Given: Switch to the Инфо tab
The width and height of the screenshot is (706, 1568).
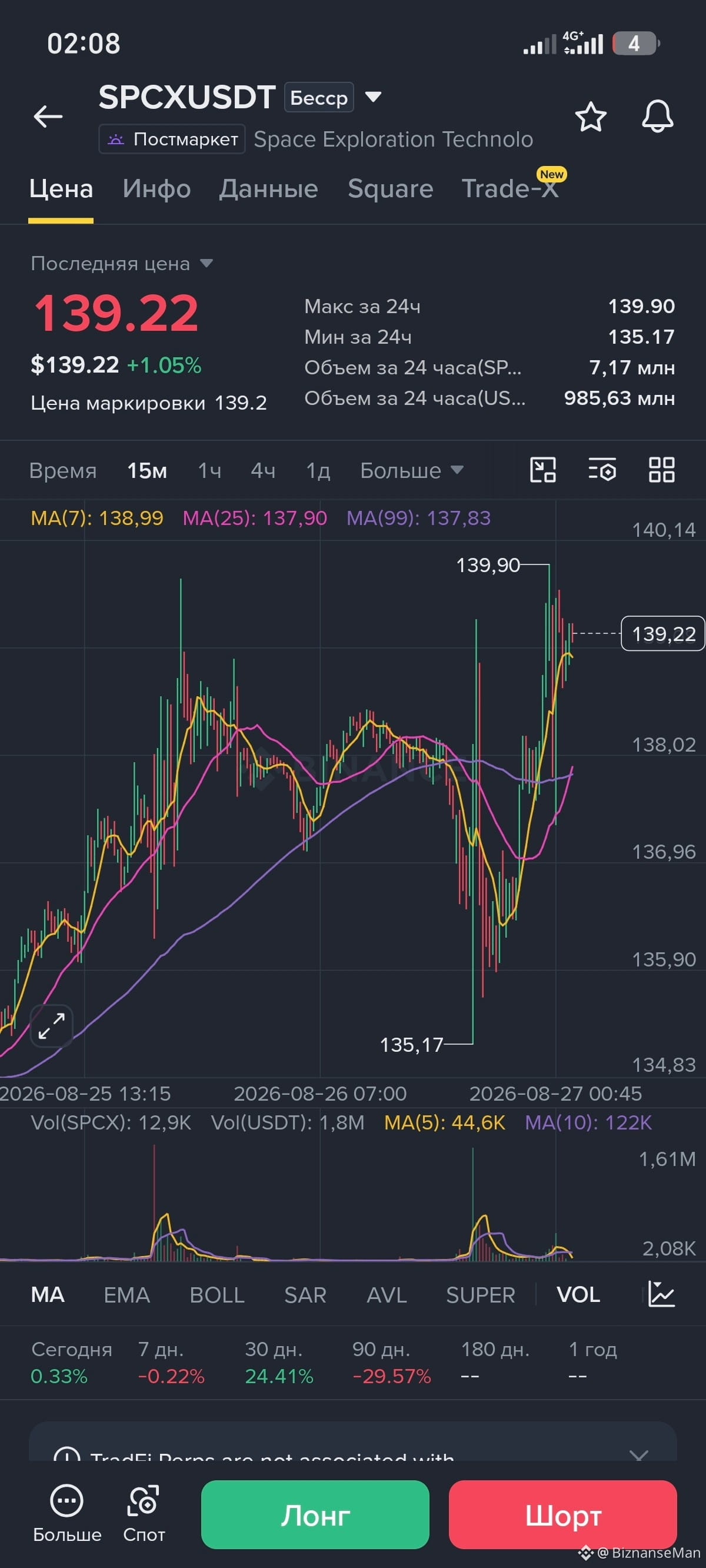Looking at the screenshot, I should 156,189.
